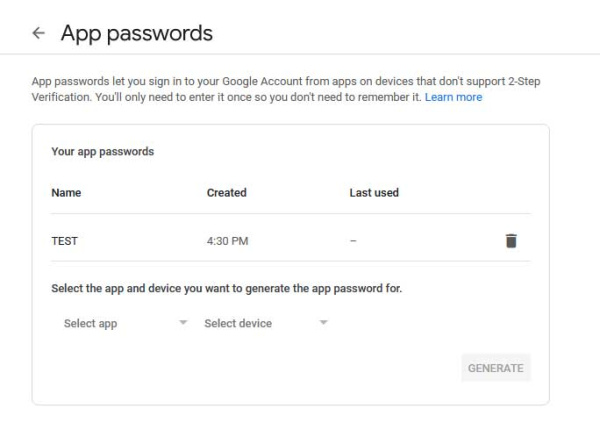The height and width of the screenshot is (430, 600).
Task: Click the arrow beside Select app
Action: point(183,322)
